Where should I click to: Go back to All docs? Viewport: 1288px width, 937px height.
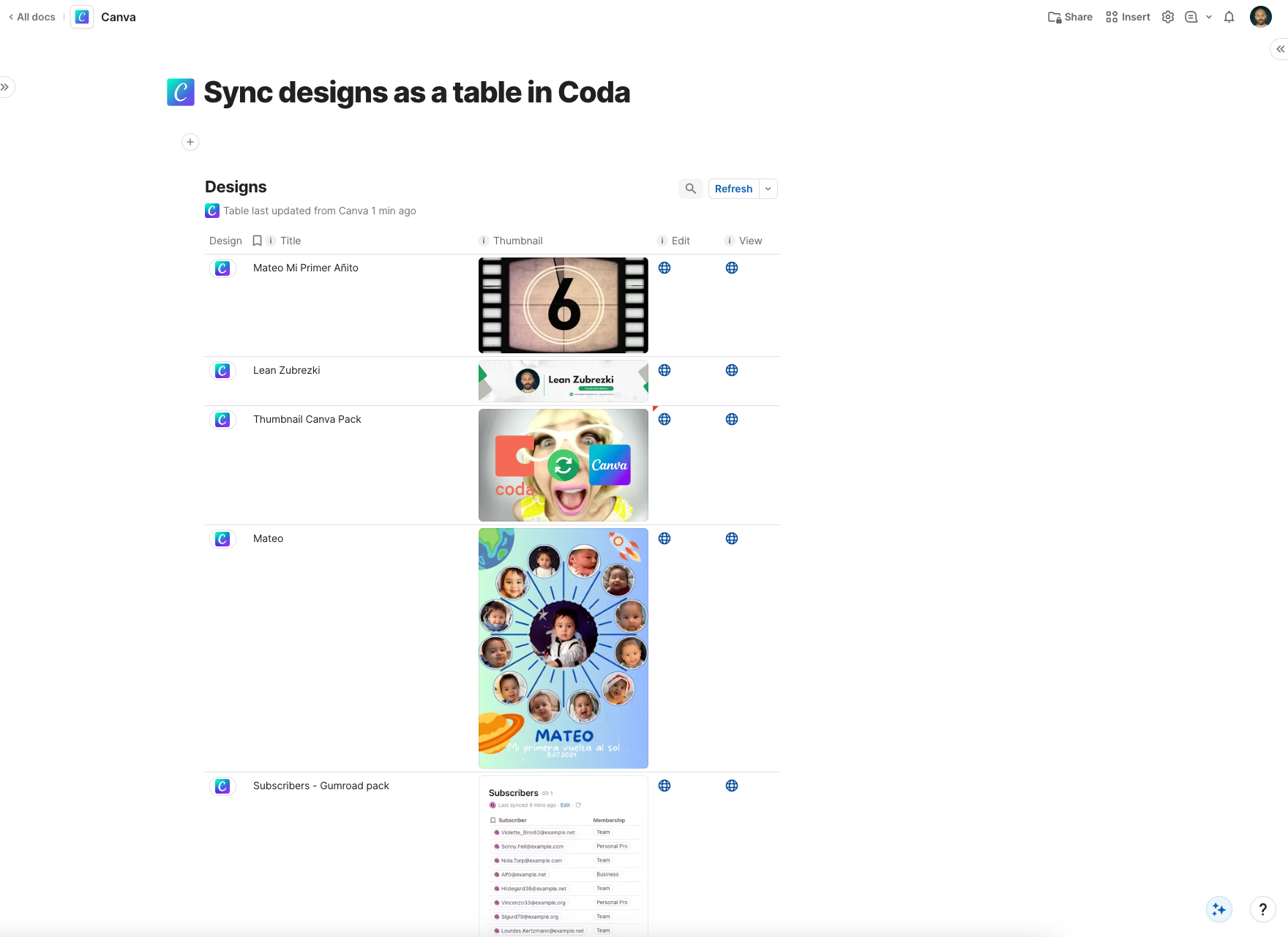[32, 17]
